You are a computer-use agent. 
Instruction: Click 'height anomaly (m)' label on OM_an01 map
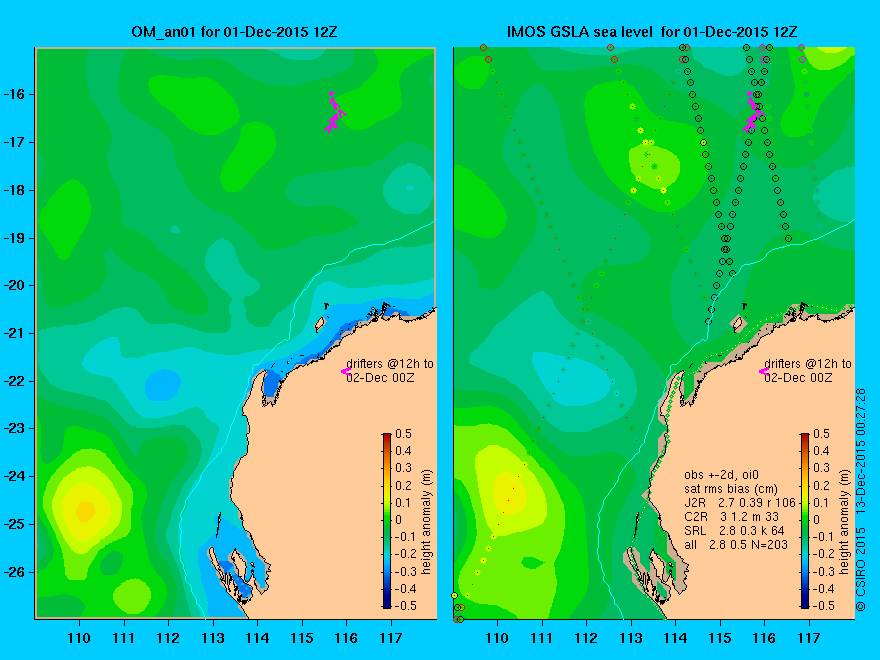tap(427, 522)
